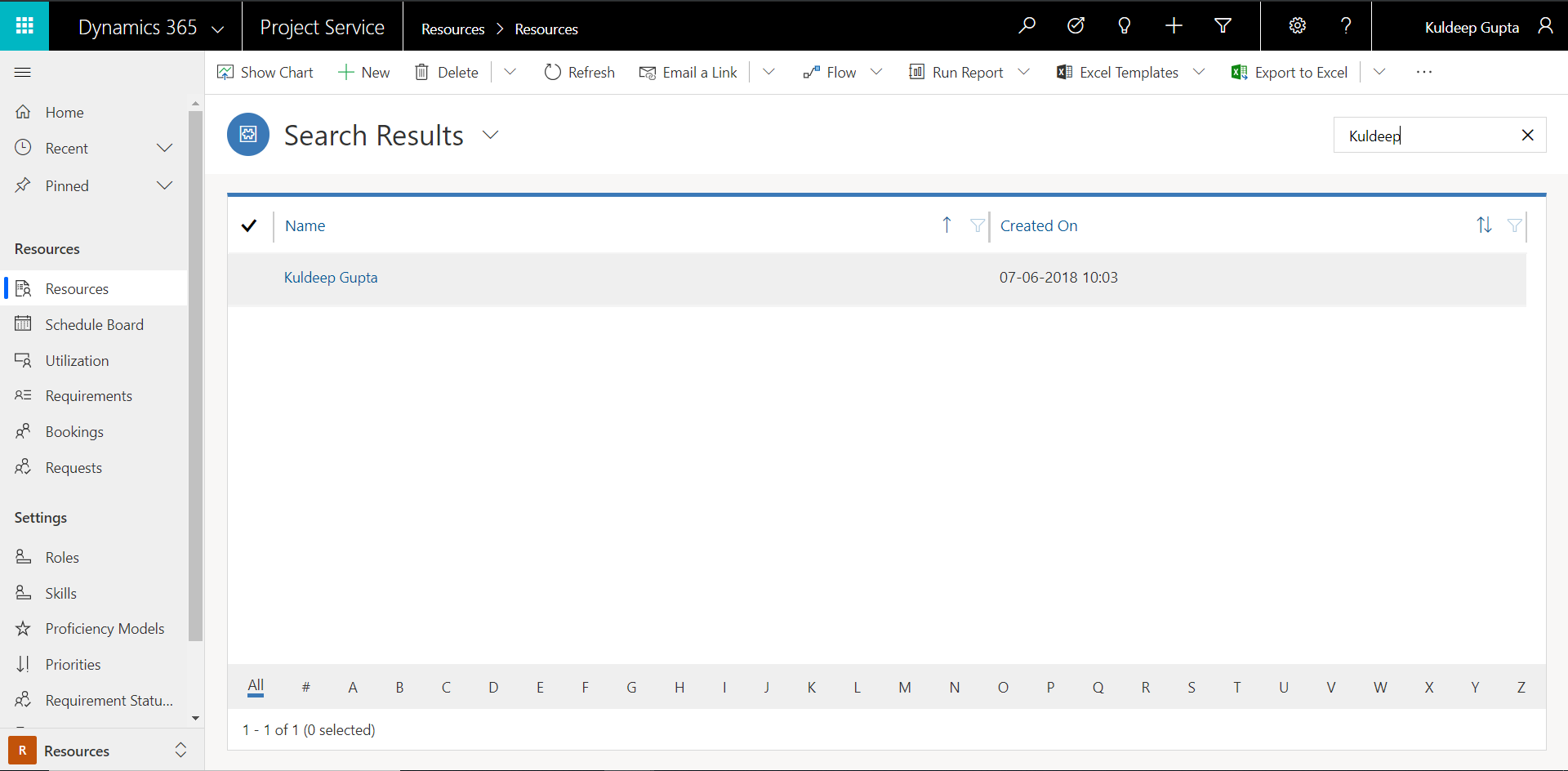Click New to create a resource
The image size is (1568, 771).
364,73
